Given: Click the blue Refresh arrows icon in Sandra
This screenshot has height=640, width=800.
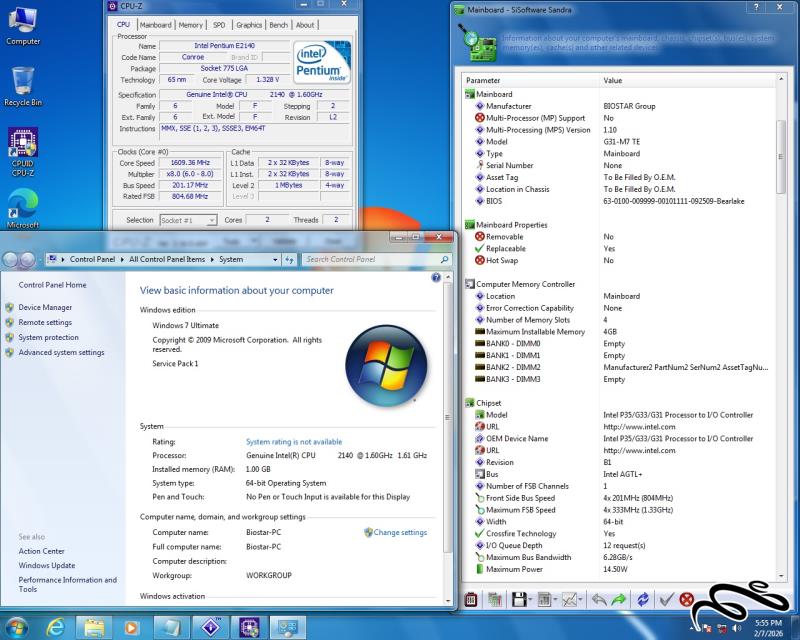Looking at the screenshot, I should (x=642, y=599).
